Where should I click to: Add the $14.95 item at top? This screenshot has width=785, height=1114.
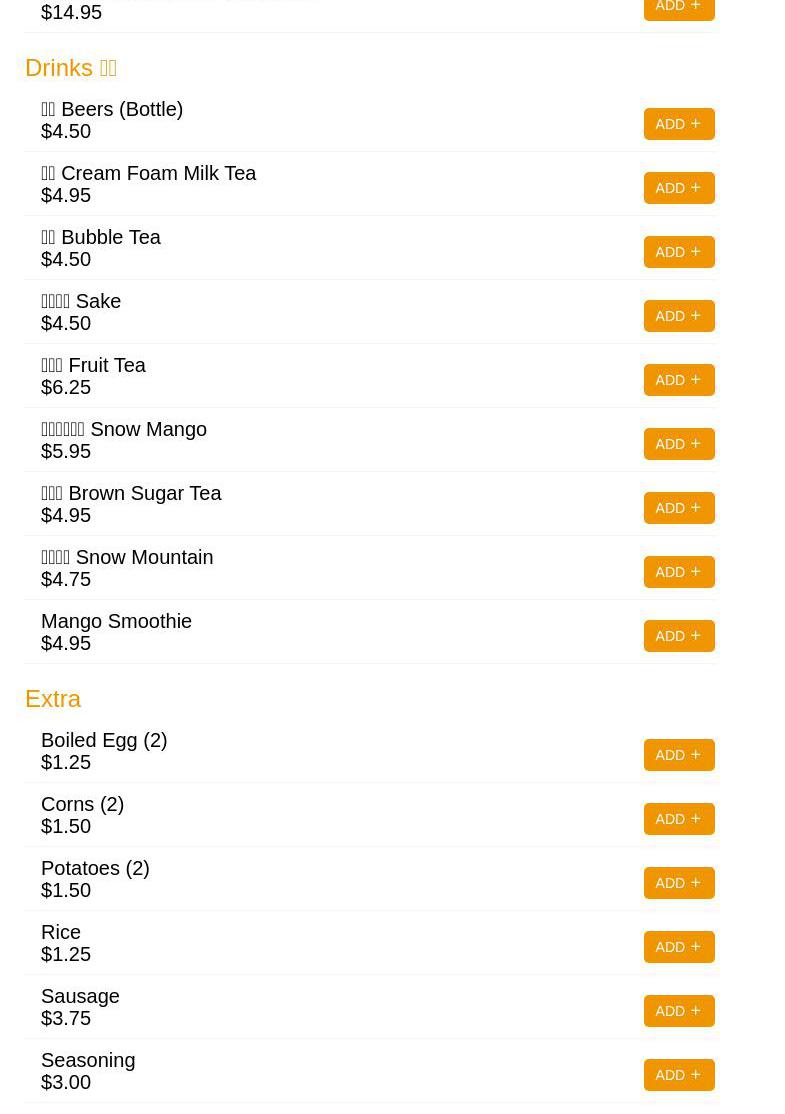pos(678,8)
